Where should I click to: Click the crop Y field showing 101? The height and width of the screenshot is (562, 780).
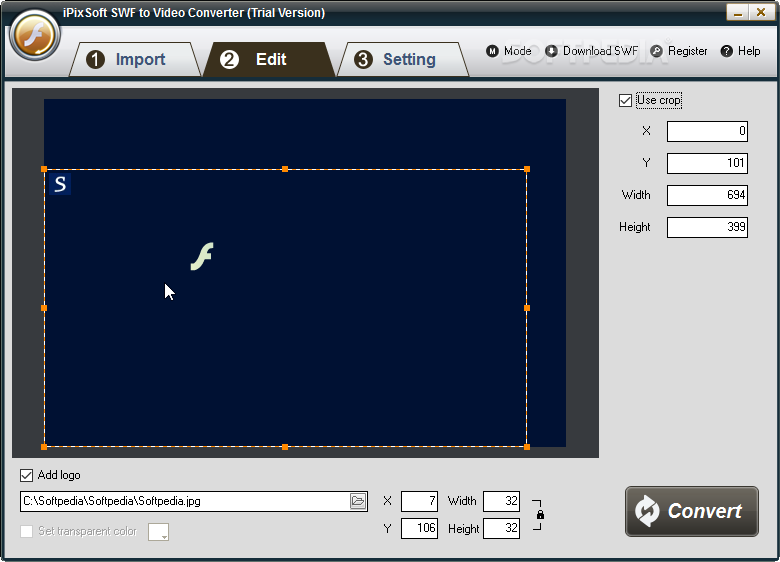click(707, 163)
